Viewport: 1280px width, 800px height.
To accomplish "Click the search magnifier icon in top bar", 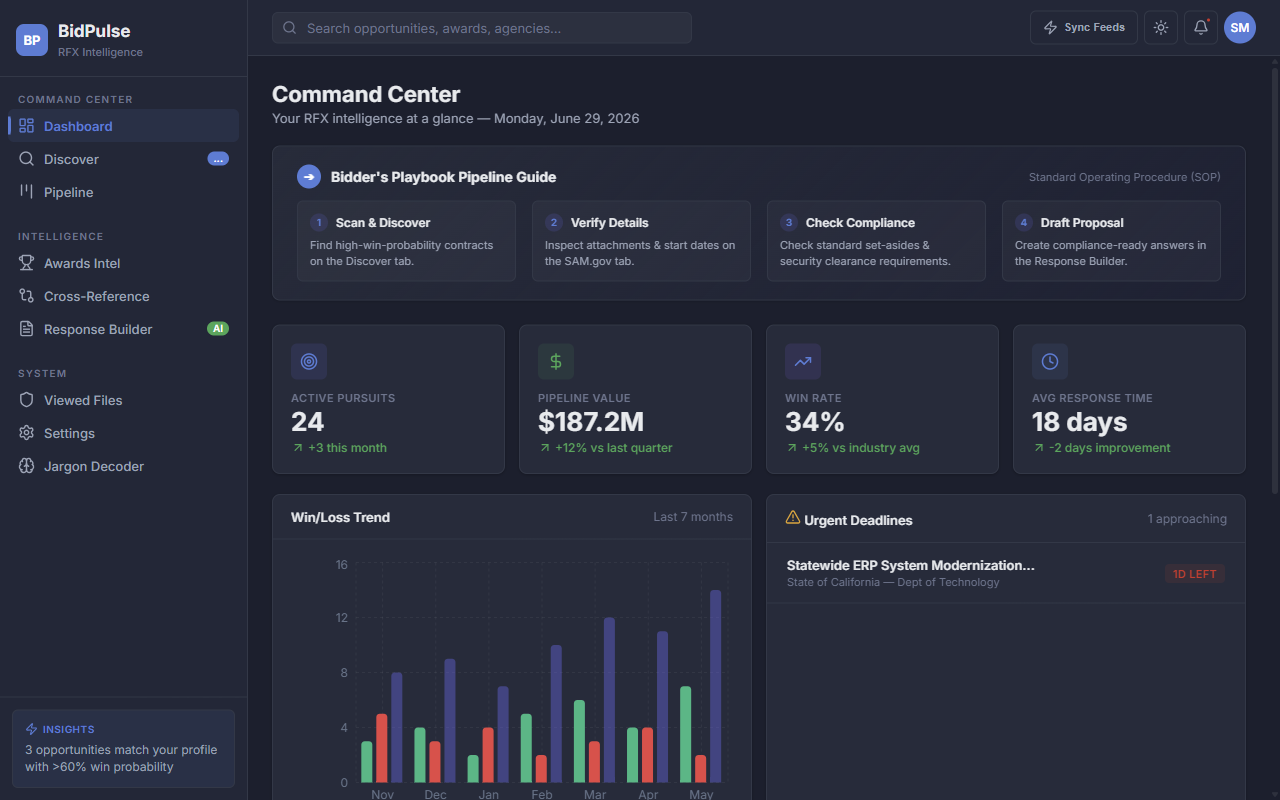I will (x=290, y=28).
